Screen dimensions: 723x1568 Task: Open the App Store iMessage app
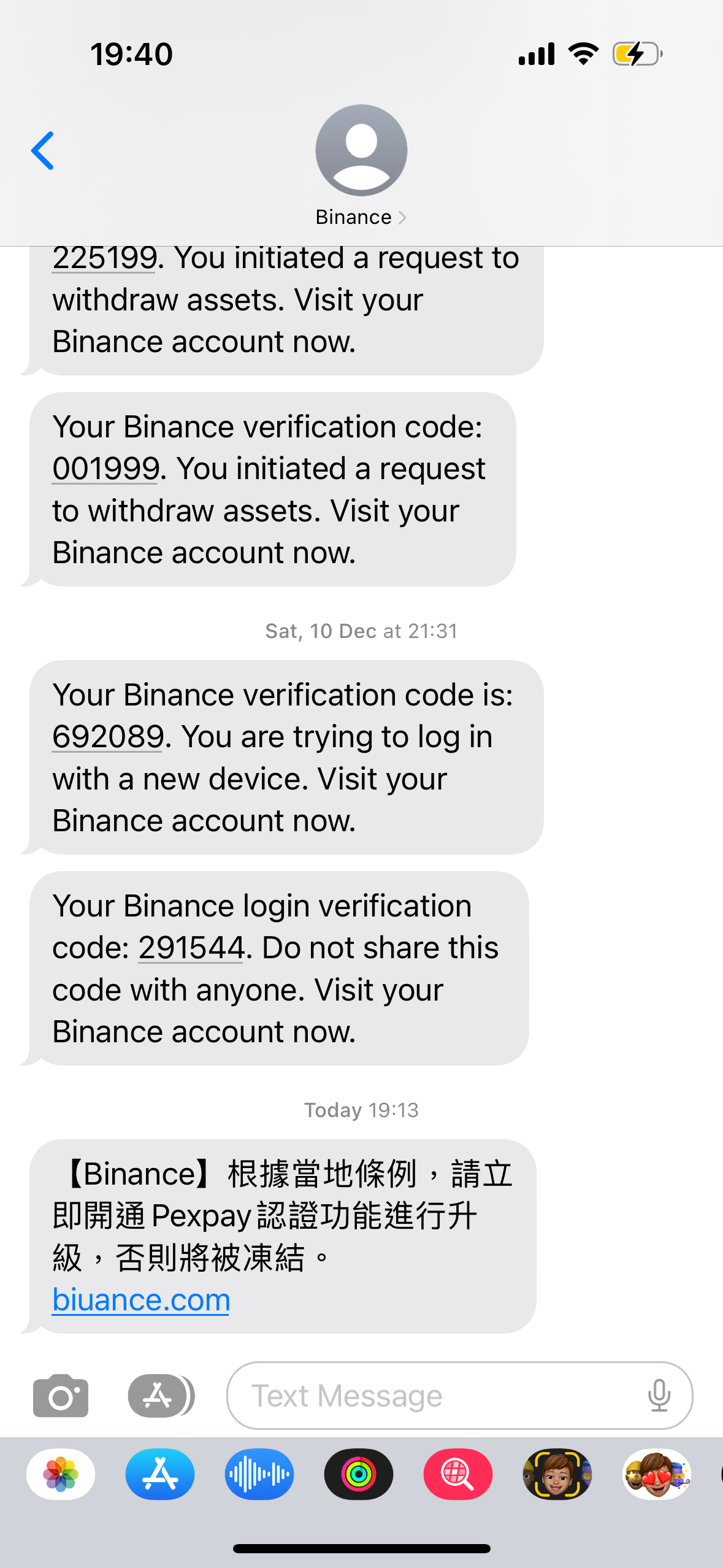pyautogui.click(x=160, y=1474)
